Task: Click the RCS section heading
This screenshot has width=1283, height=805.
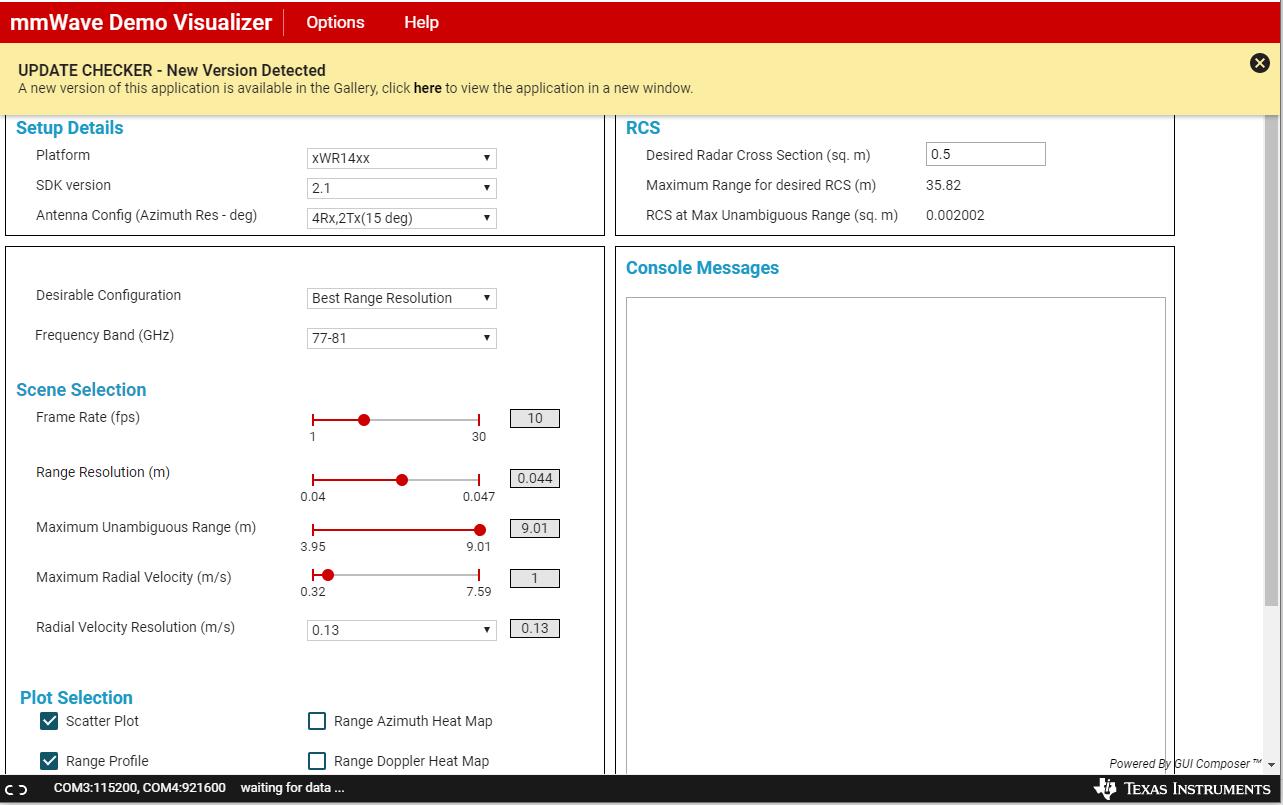Action: click(x=643, y=128)
